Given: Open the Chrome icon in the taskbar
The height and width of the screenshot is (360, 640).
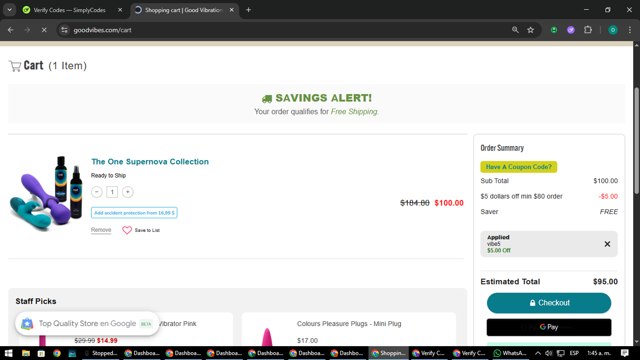Looking at the screenshot, I should (x=57, y=353).
